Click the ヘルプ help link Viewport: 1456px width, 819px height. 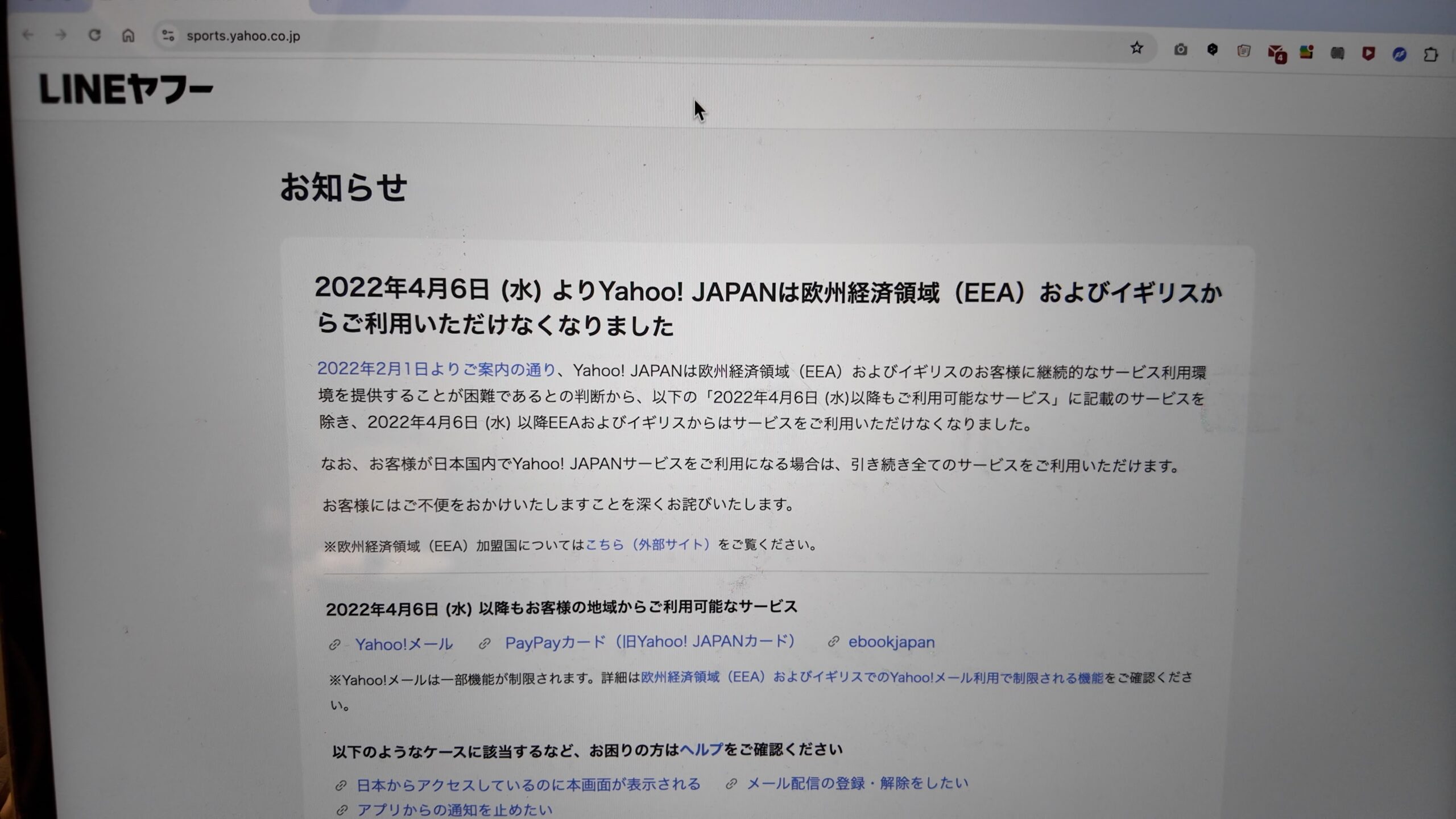click(x=701, y=750)
